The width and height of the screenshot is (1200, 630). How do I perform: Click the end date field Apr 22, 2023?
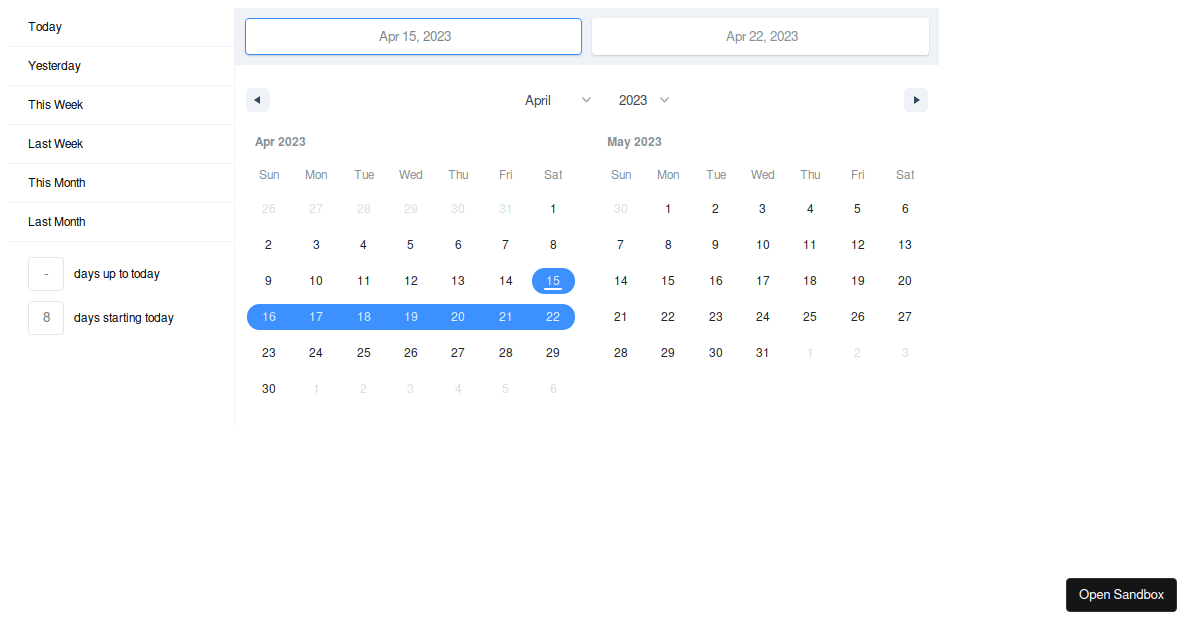(x=760, y=36)
